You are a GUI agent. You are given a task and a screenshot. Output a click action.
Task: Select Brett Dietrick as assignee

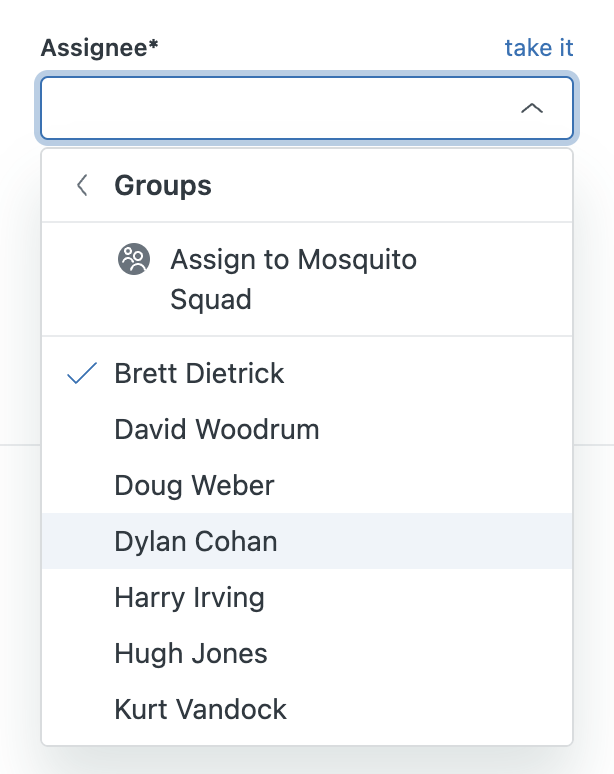(200, 374)
